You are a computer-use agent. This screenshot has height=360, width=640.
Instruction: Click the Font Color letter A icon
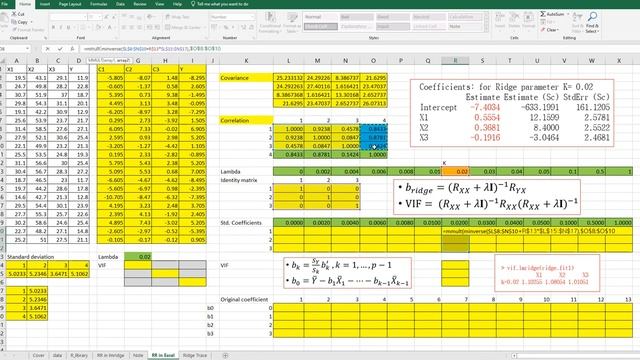[x=109, y=27]
